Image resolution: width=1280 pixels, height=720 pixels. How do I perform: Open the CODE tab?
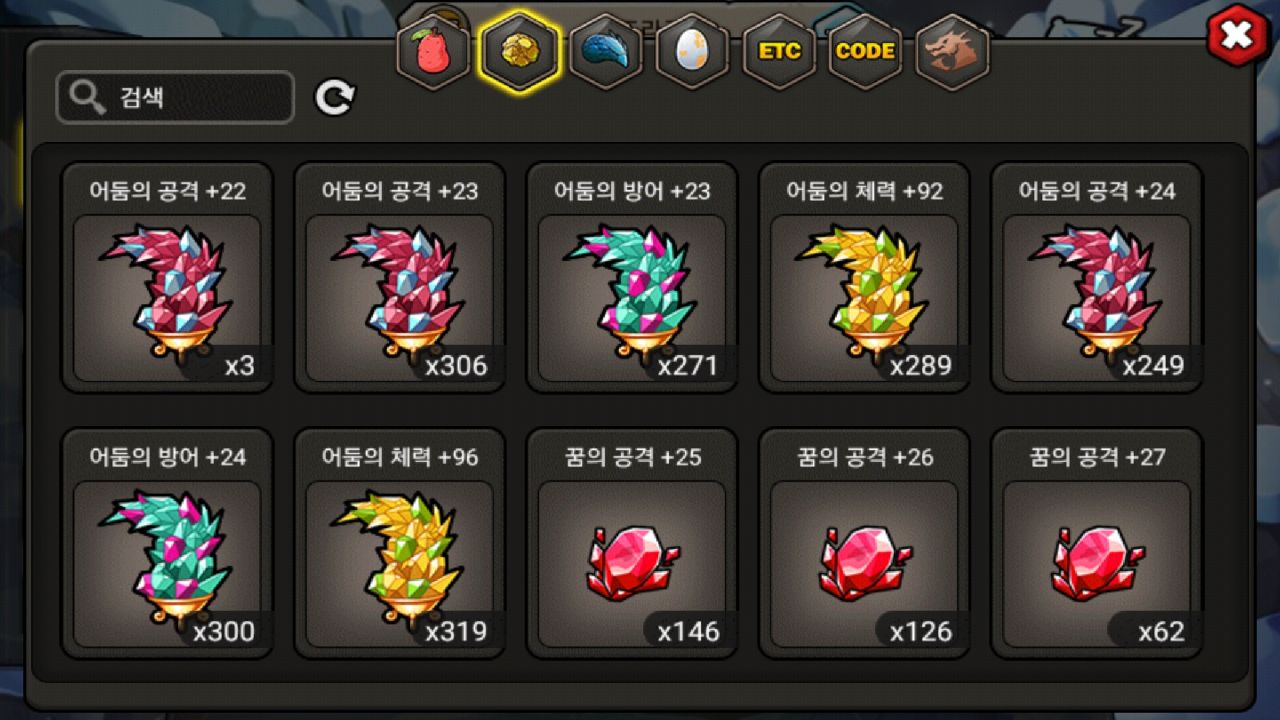pyautogui.click(x=865, y=52)
